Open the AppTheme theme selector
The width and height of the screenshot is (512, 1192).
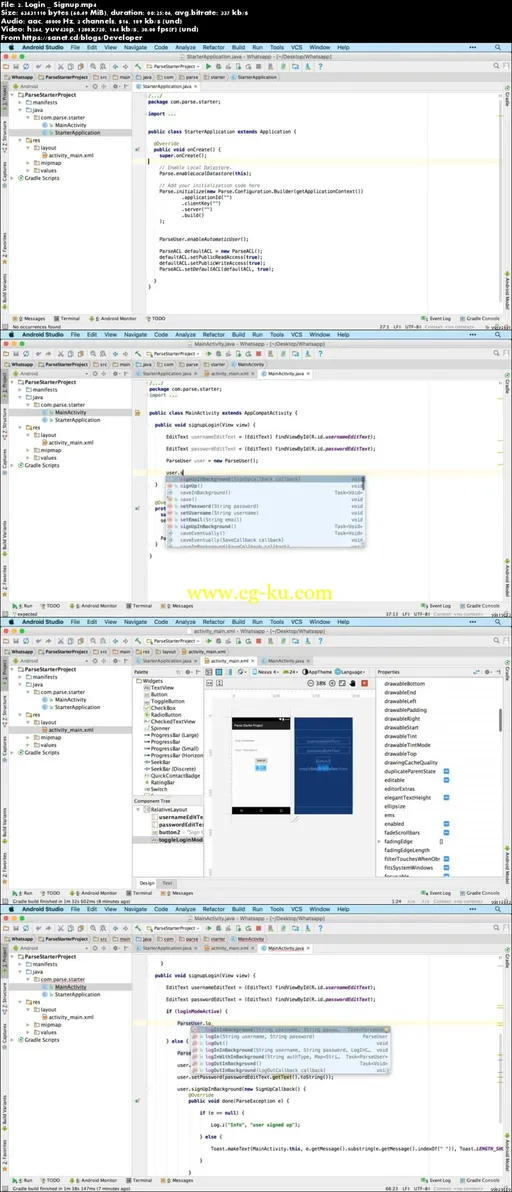[316, 672]
